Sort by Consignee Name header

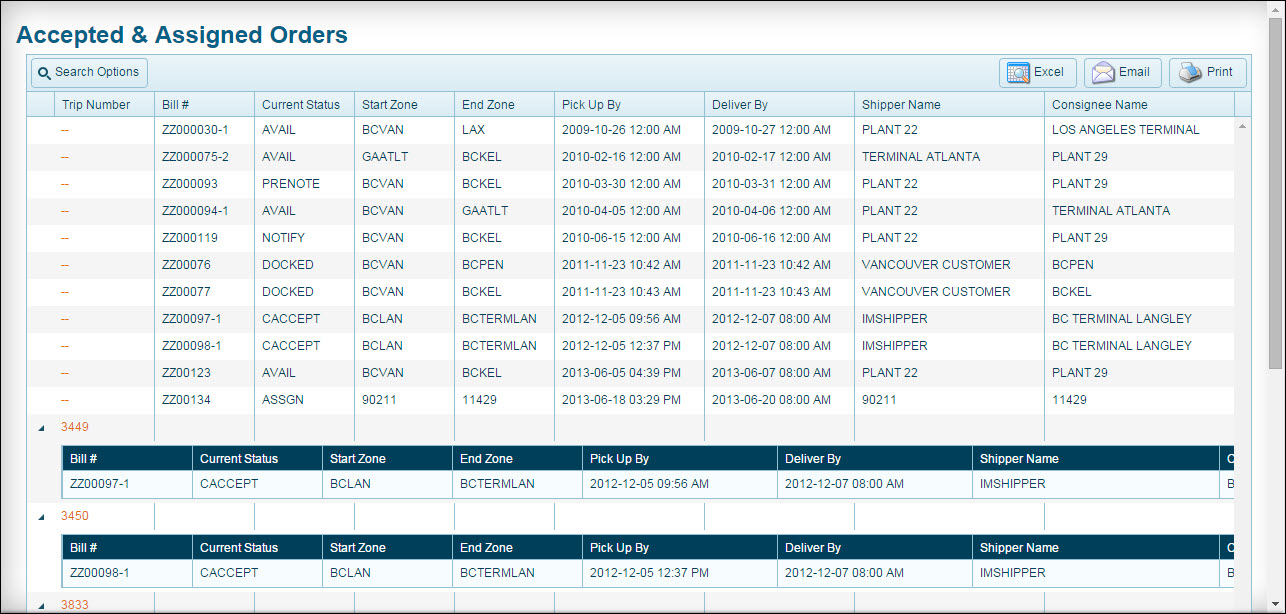pos(1139,104)
